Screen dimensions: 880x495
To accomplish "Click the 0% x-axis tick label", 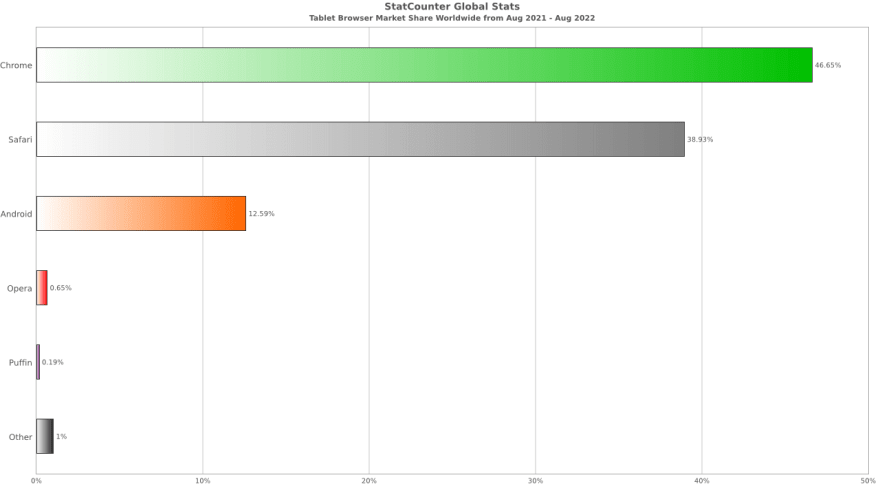I will [36, 481].
